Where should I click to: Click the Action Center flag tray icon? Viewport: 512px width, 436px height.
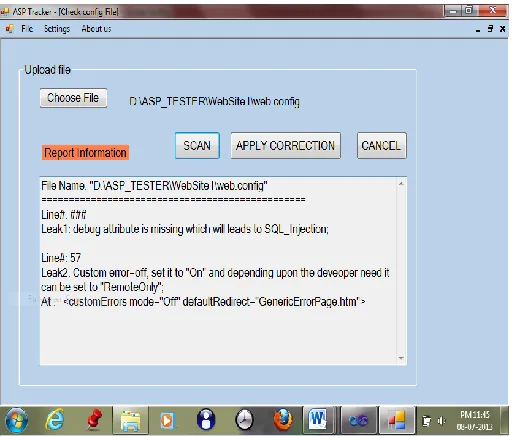426,421
